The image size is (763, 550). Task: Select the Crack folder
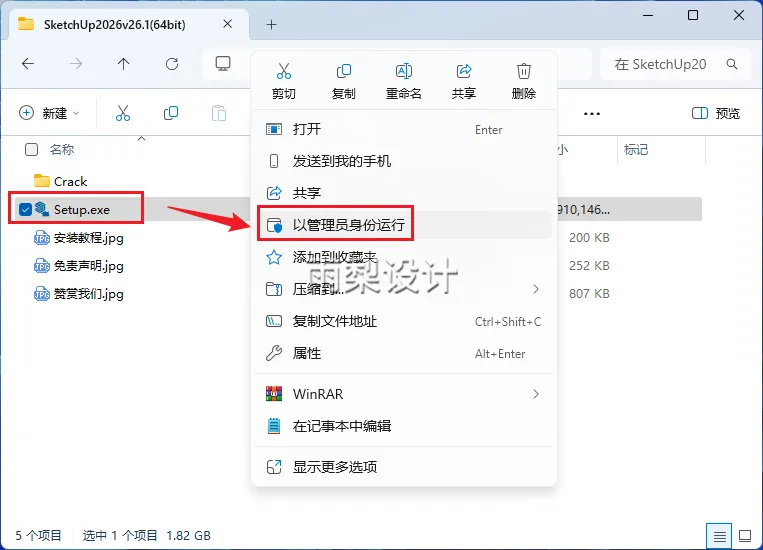click(x=60, y=182)
